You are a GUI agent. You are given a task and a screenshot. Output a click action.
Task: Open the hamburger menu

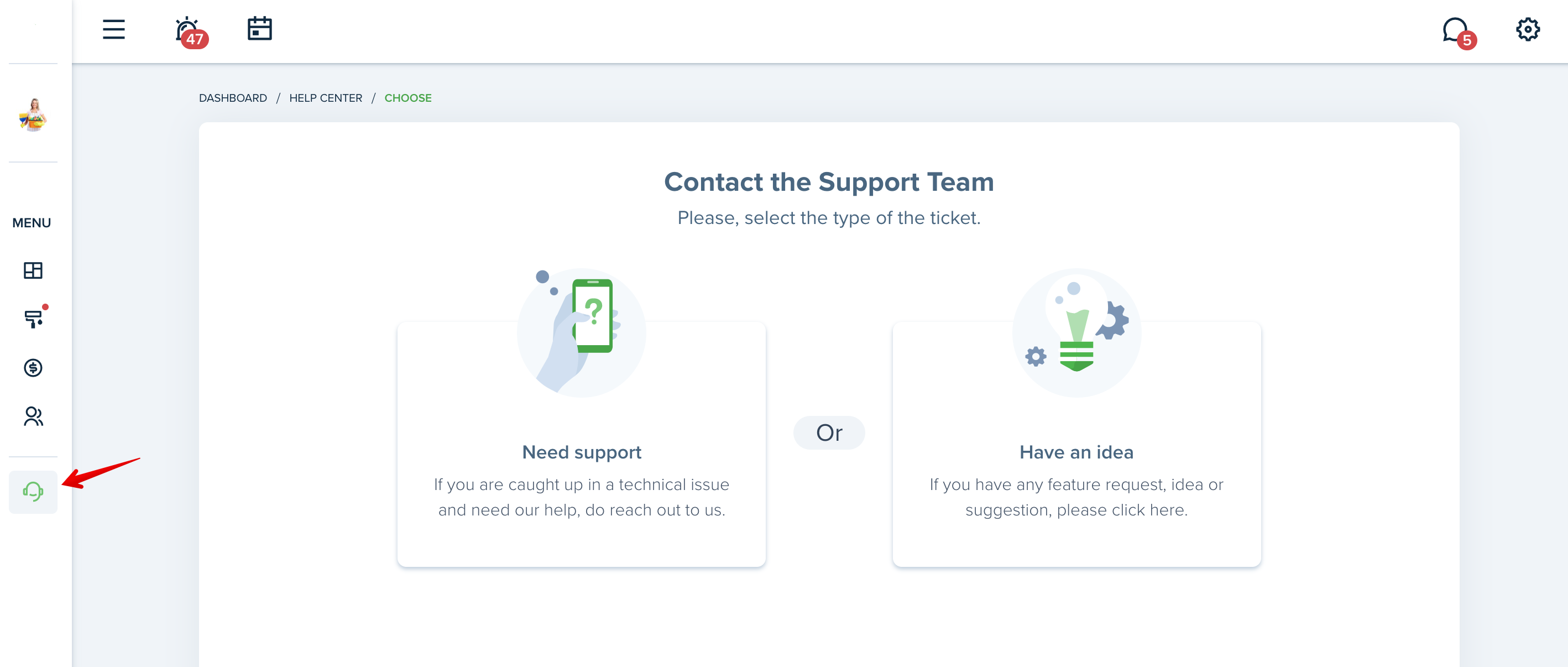[x=113, y=29]
